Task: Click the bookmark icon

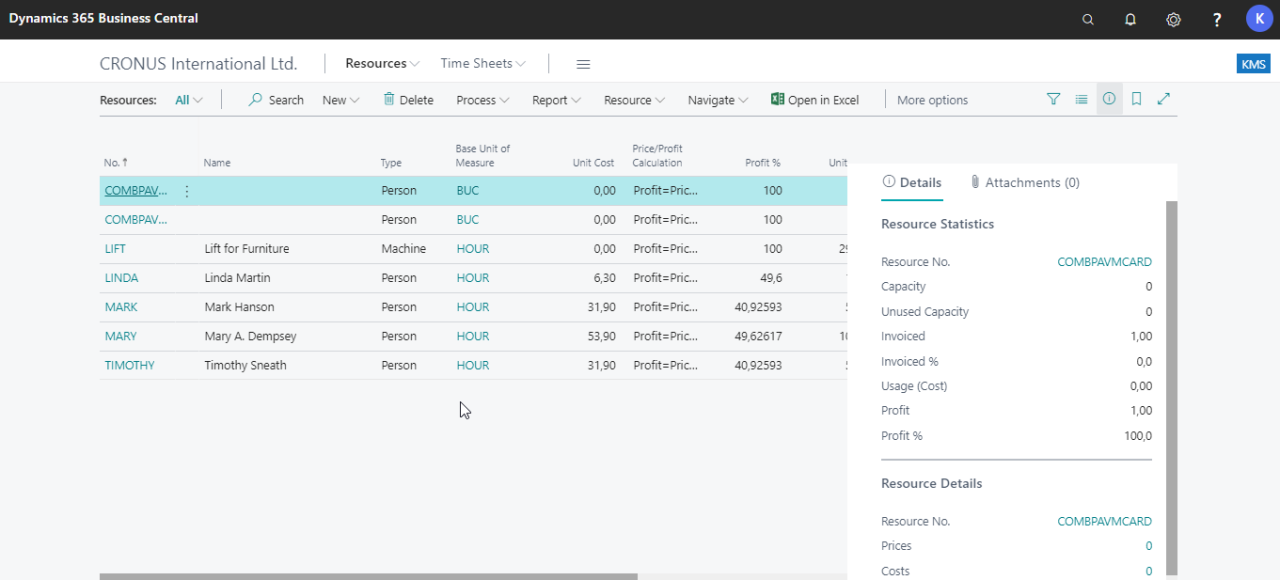Action: coord(1136,99)
